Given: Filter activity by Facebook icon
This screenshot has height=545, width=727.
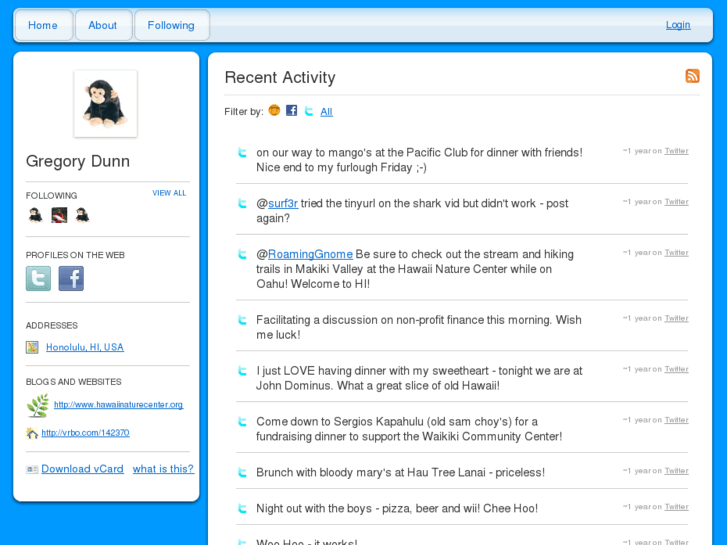Looking at the screenshot, I should 291,110.
